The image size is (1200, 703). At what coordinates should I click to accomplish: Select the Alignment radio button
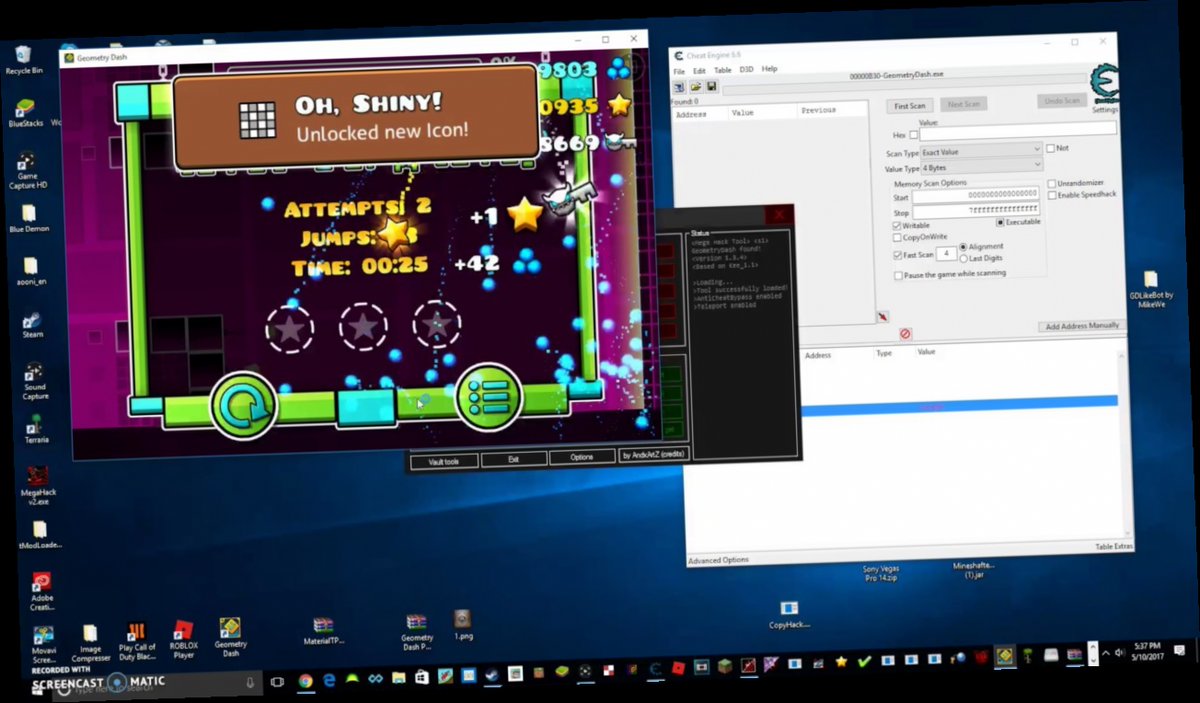[x=963, y=246]
